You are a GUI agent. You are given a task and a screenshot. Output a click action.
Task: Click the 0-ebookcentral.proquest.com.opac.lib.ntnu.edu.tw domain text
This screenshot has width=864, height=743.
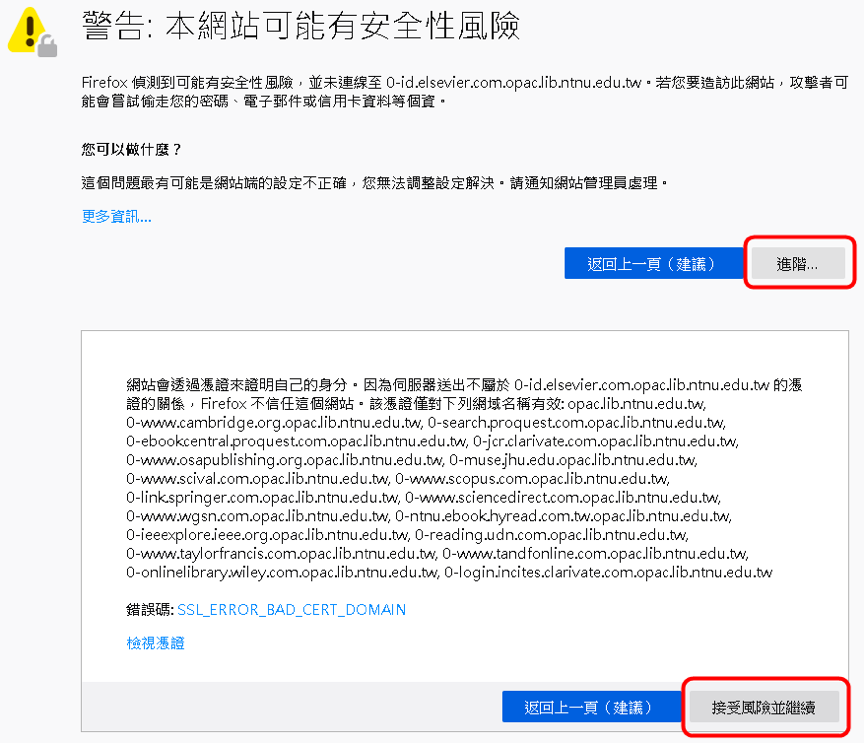(x=296, y=442)
